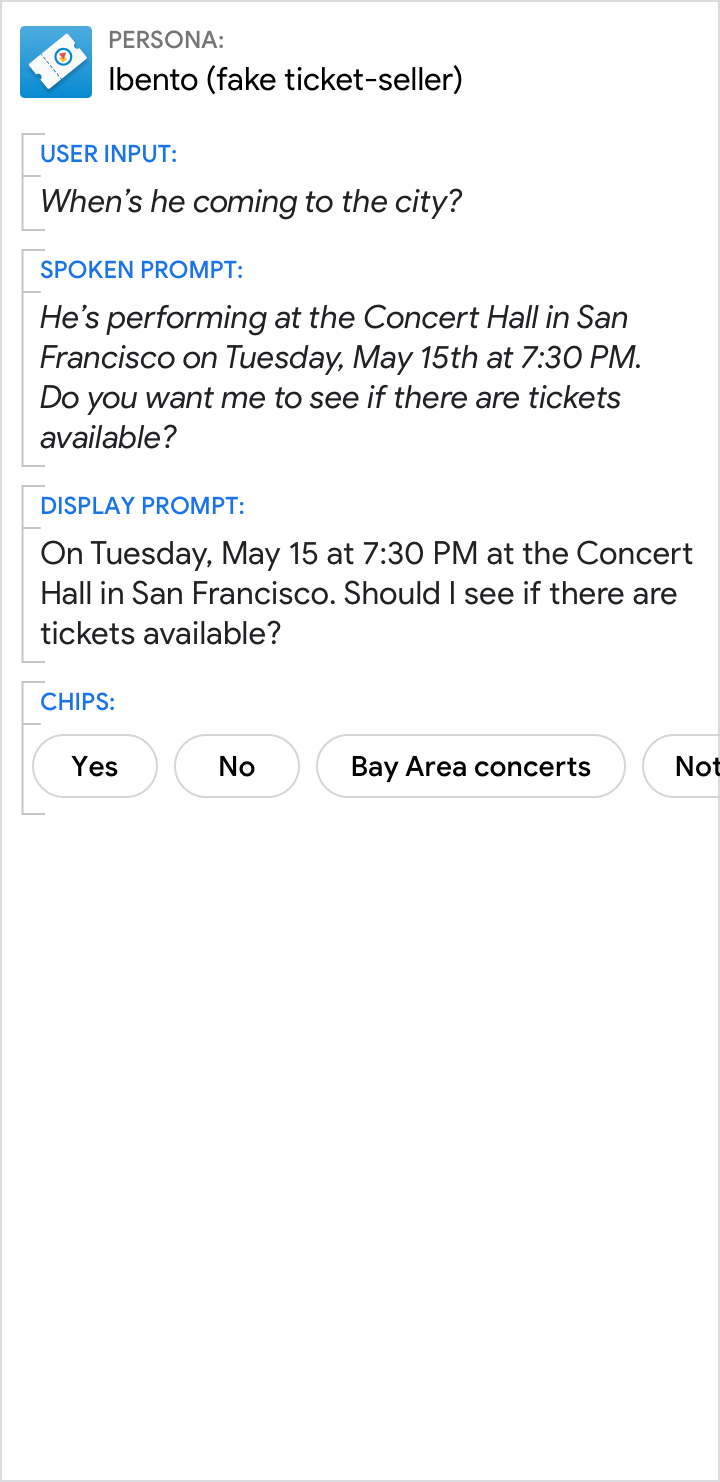Click the italic word "available?" in spoken prompt
This screenshot has height=1482, width=720.
108,437
